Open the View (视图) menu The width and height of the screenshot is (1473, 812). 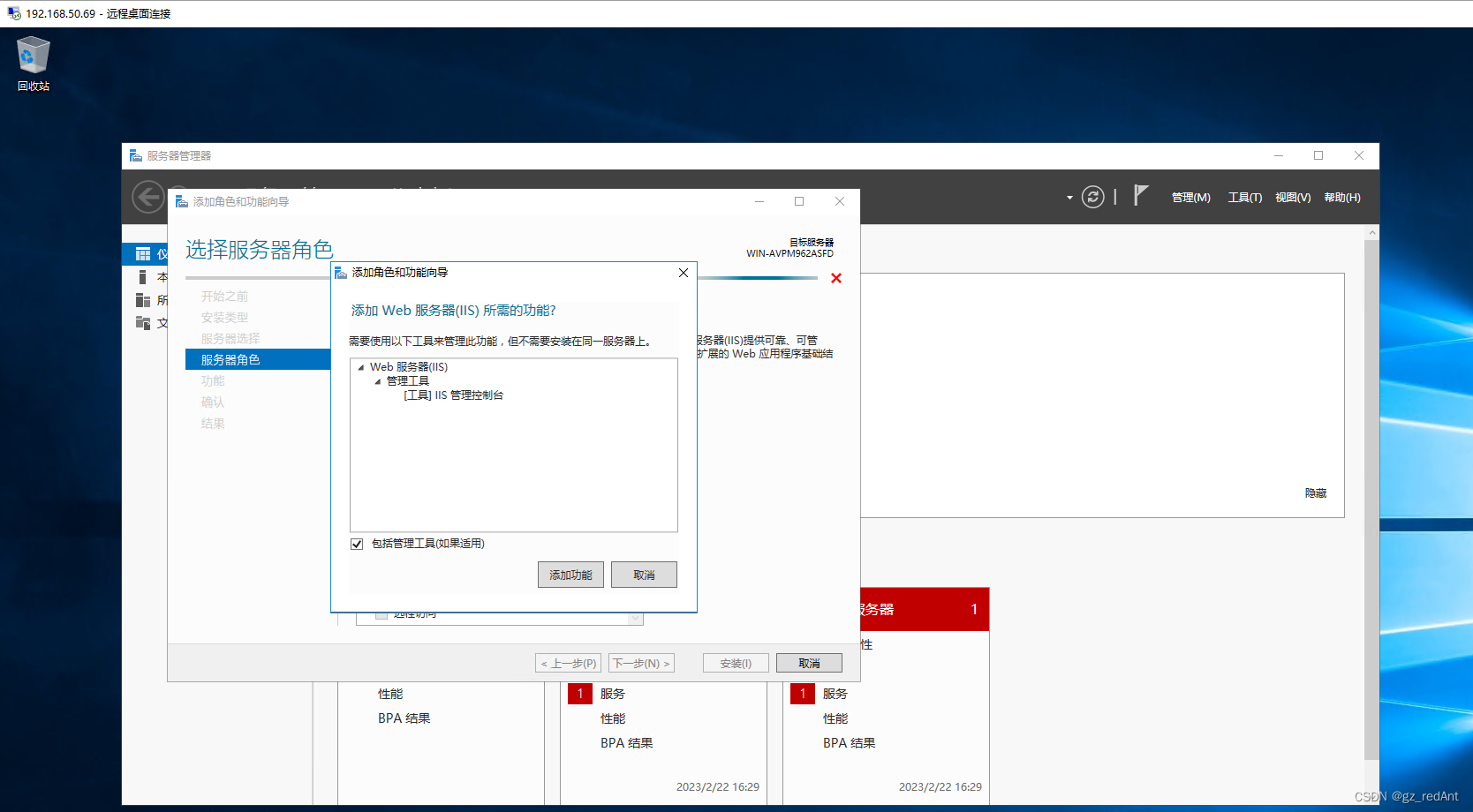[1293, 198]
